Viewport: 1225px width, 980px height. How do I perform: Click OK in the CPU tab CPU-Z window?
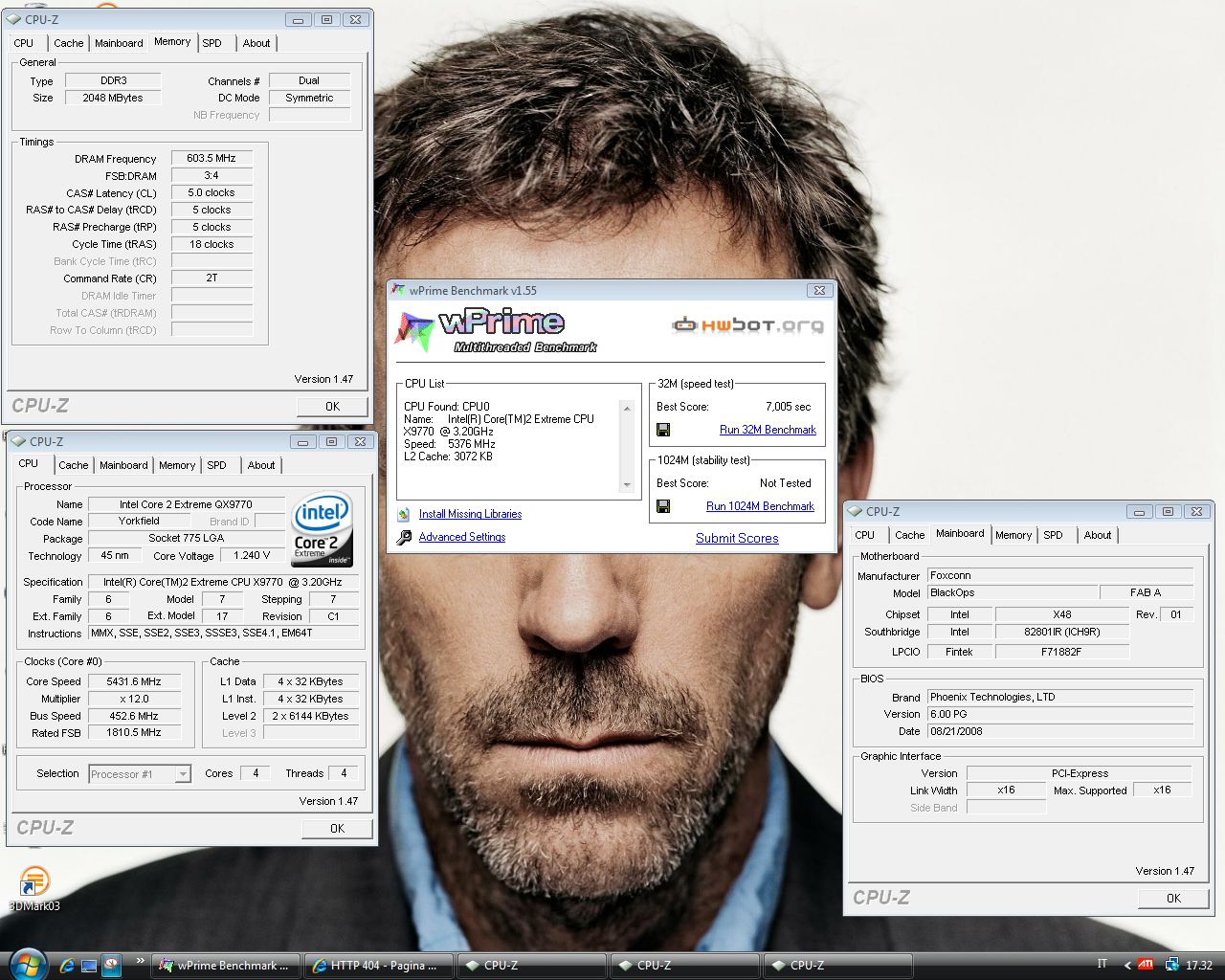337,828
